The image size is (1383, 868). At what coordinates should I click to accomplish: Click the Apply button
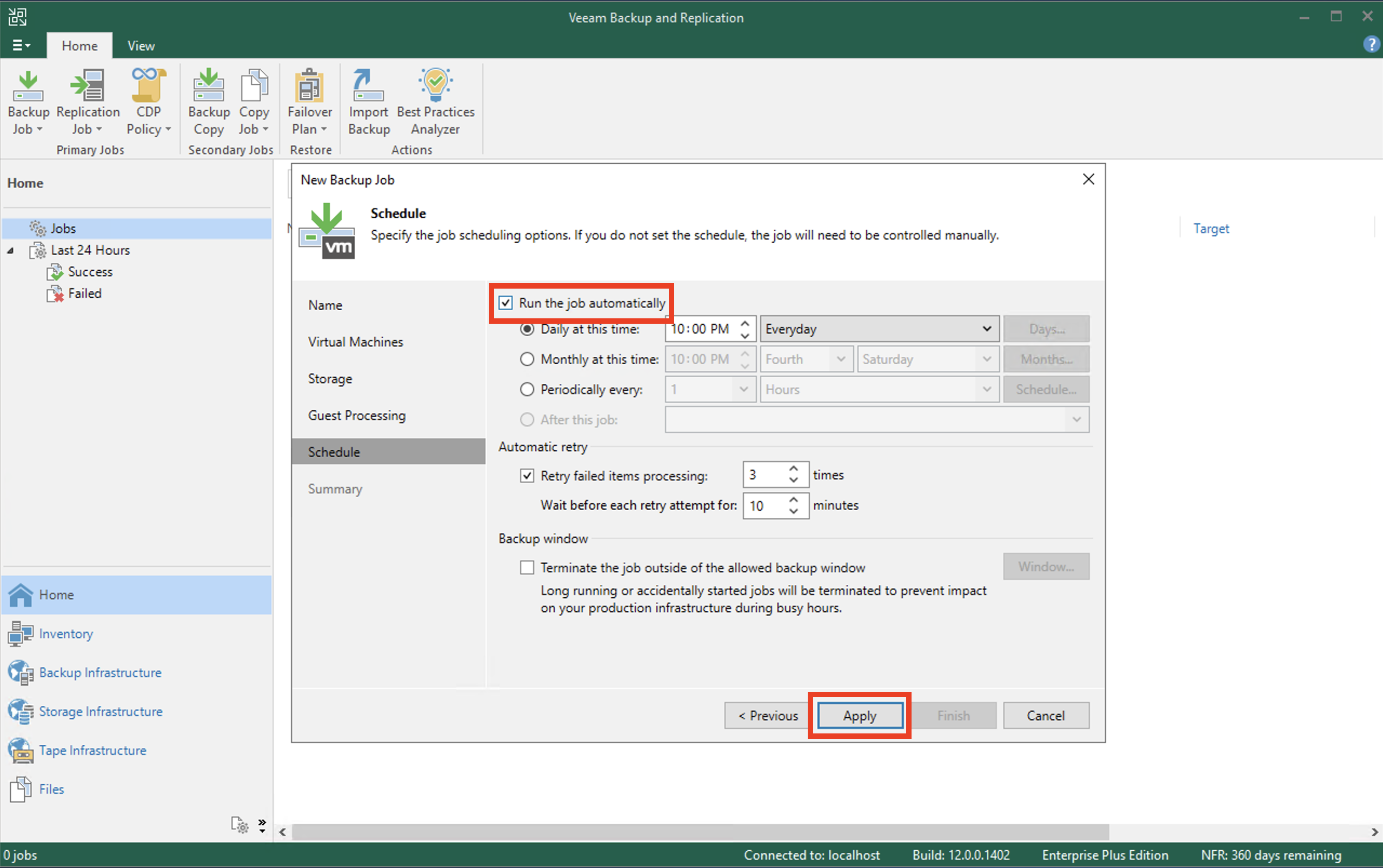tap(860, 716)
